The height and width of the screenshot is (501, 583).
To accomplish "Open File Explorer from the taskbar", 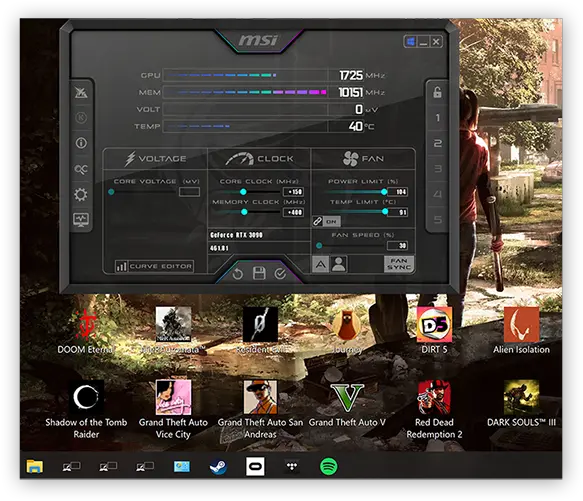I will 35,466.
